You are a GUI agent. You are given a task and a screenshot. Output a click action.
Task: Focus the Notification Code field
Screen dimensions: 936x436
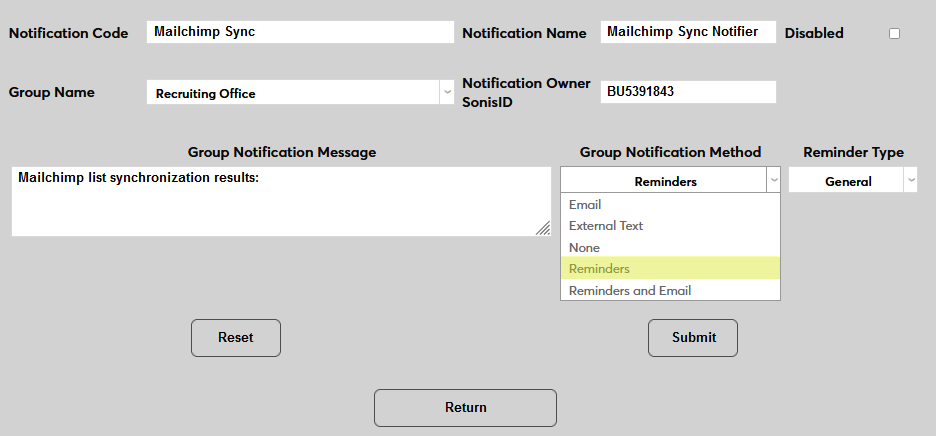click(x=300, y=32)
